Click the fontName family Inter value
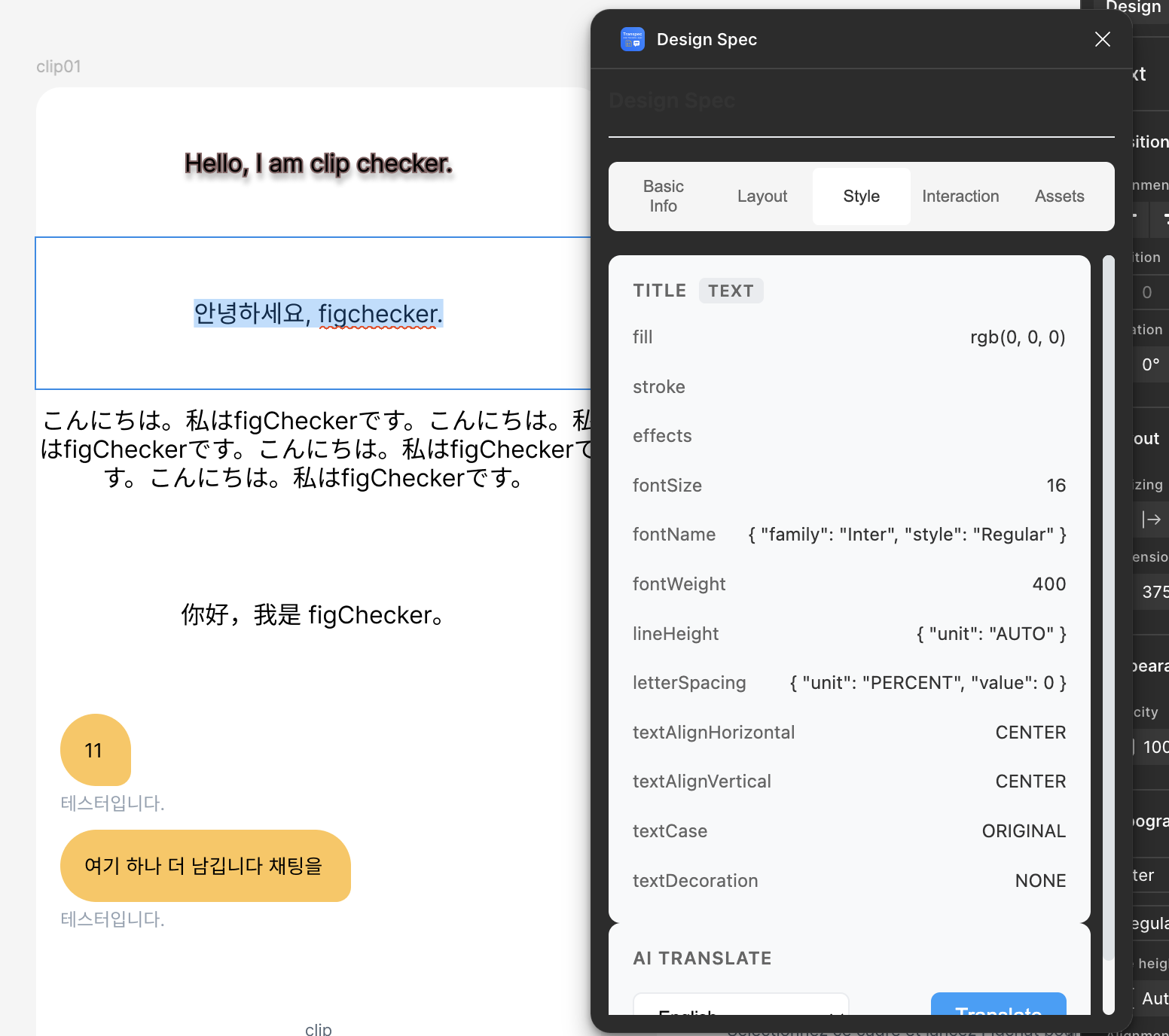This screenshot has width=1169, height=1036. [x=907, y=535]
